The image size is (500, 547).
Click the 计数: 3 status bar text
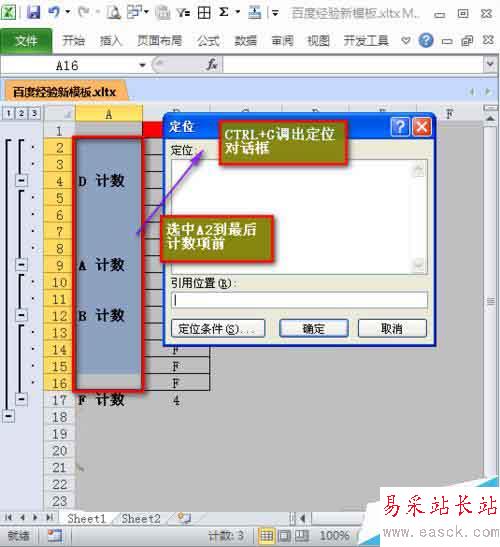pos(226,535)
